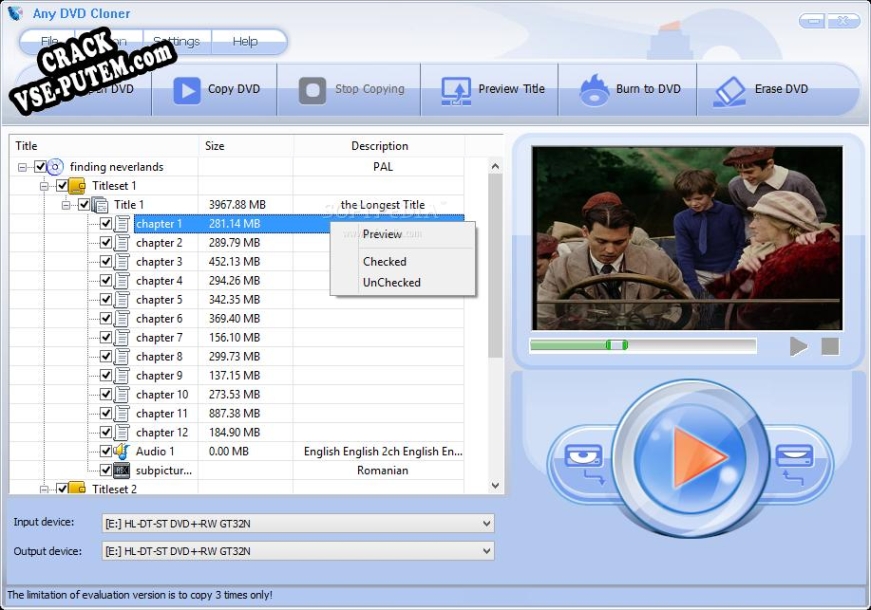
Task: Click the document icon beside chapter 9
Action: click(x=122, y=376)
